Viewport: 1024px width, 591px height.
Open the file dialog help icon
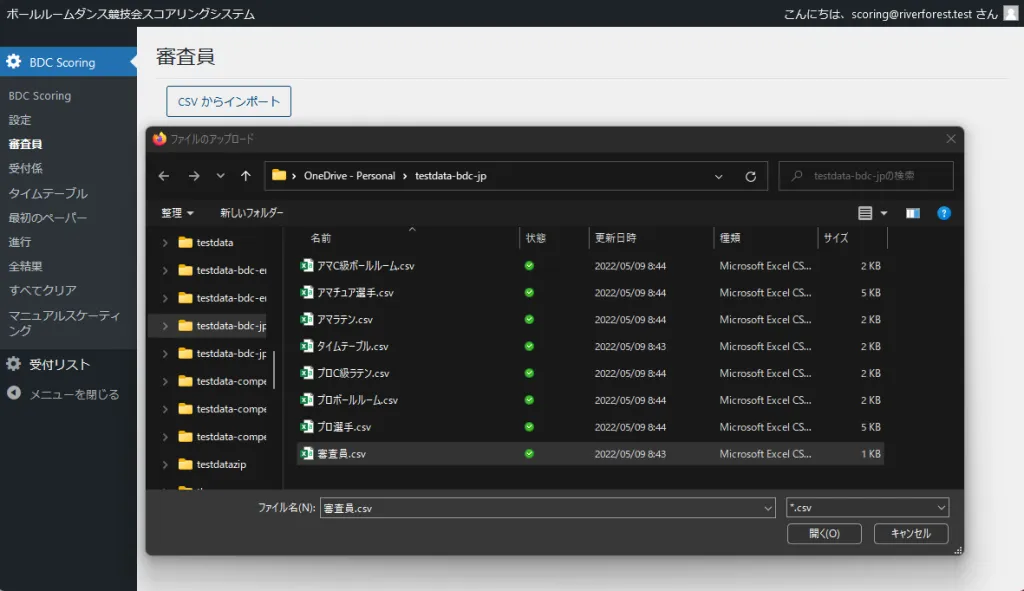[x=943, y=213]
